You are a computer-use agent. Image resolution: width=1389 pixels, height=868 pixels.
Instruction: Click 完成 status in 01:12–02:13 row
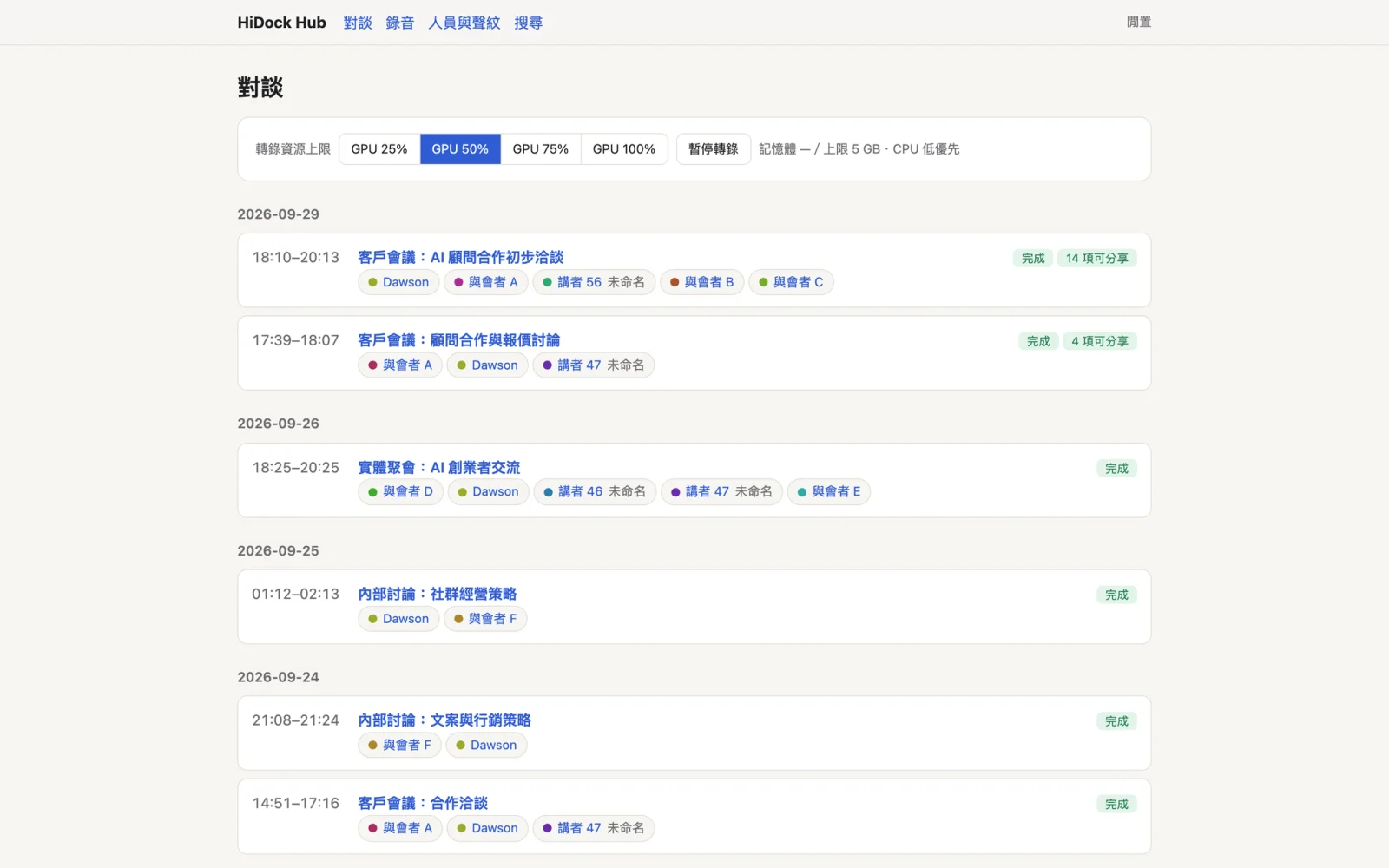tap(1116, 595)
